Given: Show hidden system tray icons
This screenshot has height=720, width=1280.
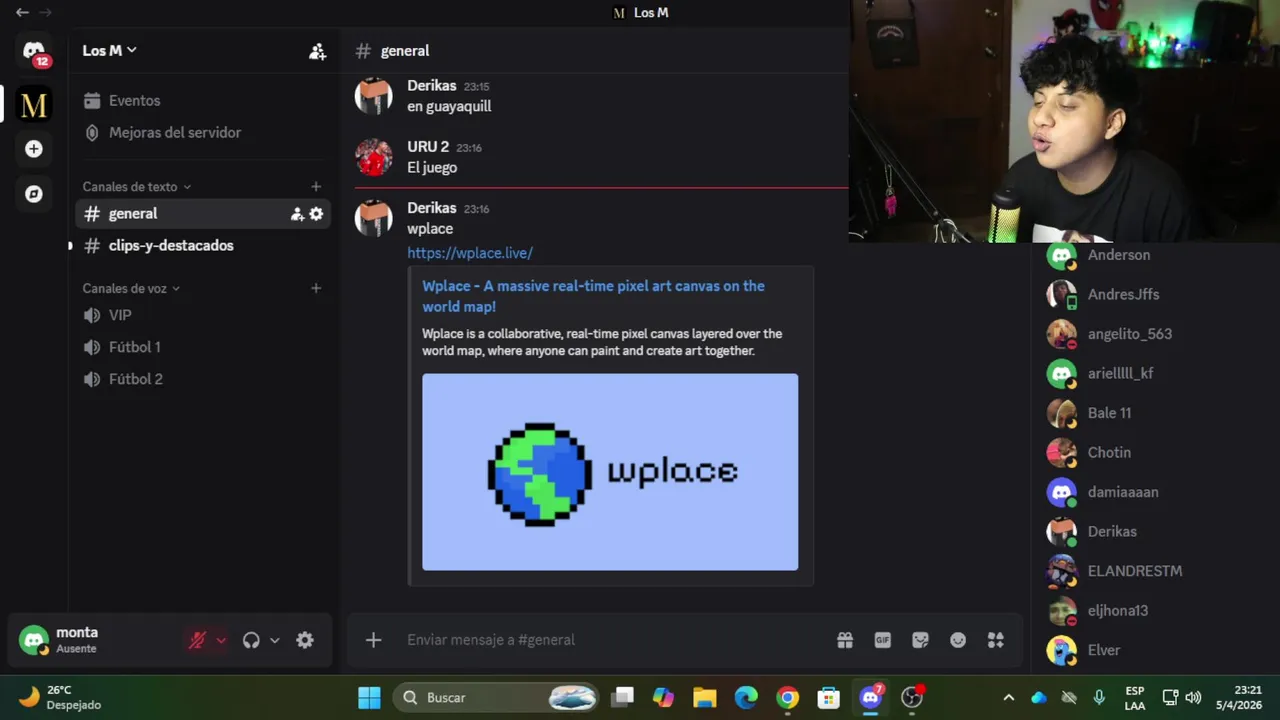Looking at the screenshot, I should click(x=1008, y=698).
